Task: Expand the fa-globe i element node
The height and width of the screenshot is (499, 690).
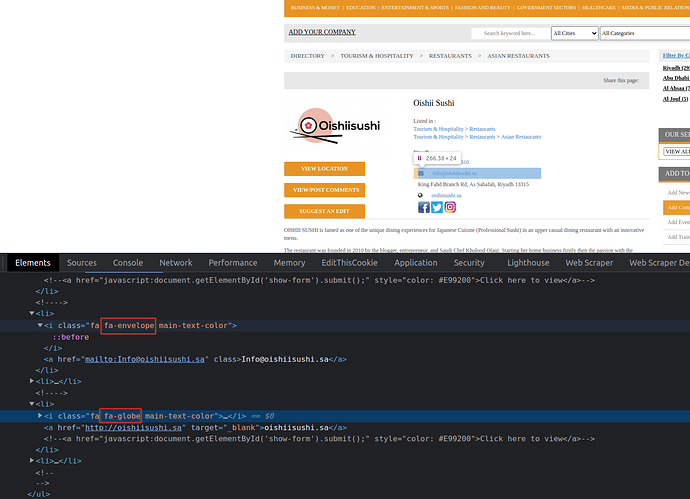Action: [x=41, y=415]
